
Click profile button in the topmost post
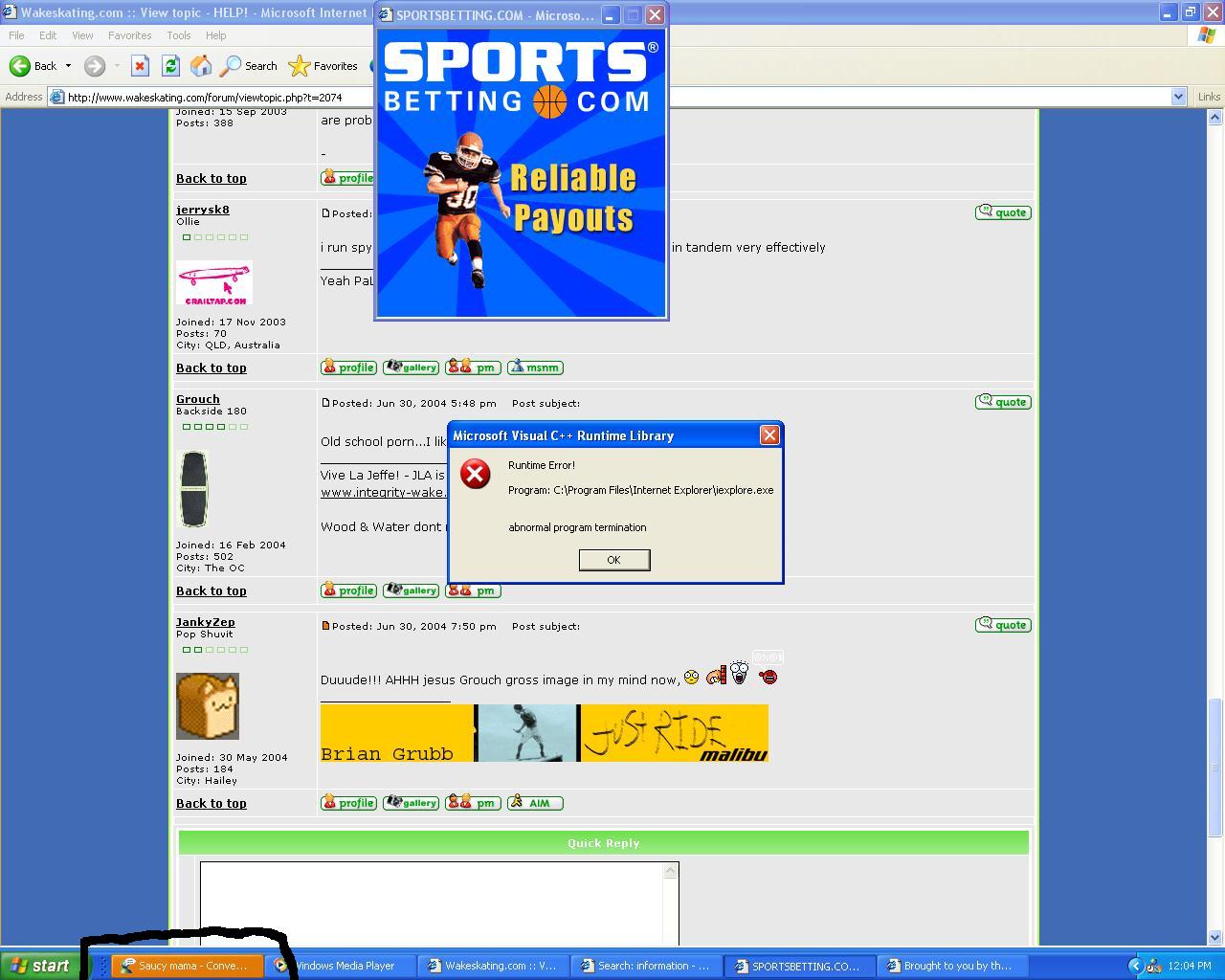347,178
